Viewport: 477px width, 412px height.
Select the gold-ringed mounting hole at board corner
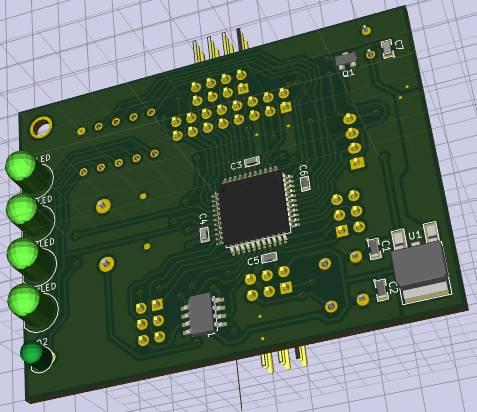click(x=41, y=127)
